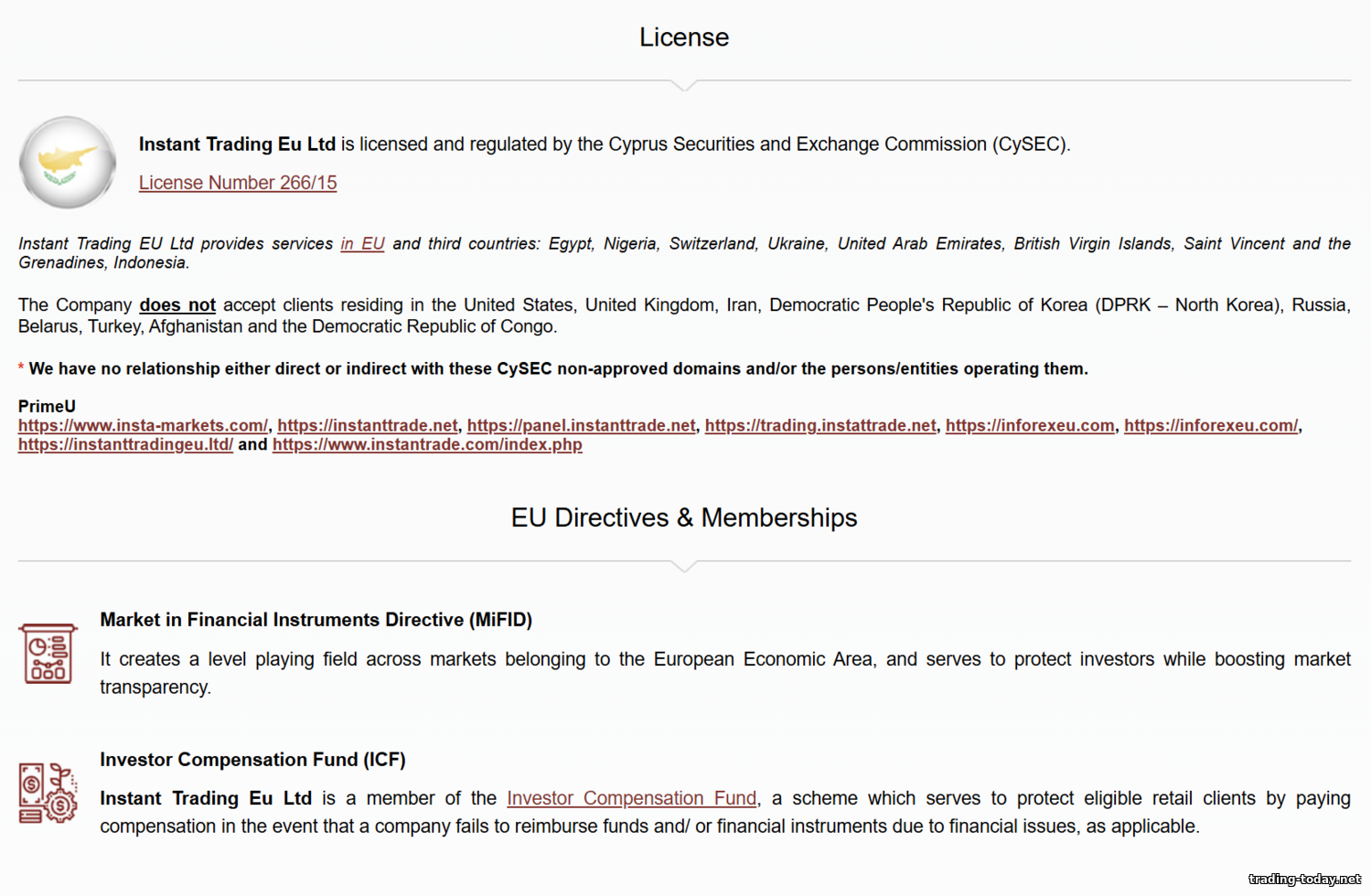
Task: Click the License section heading
Action: click(x=684, y=37)
